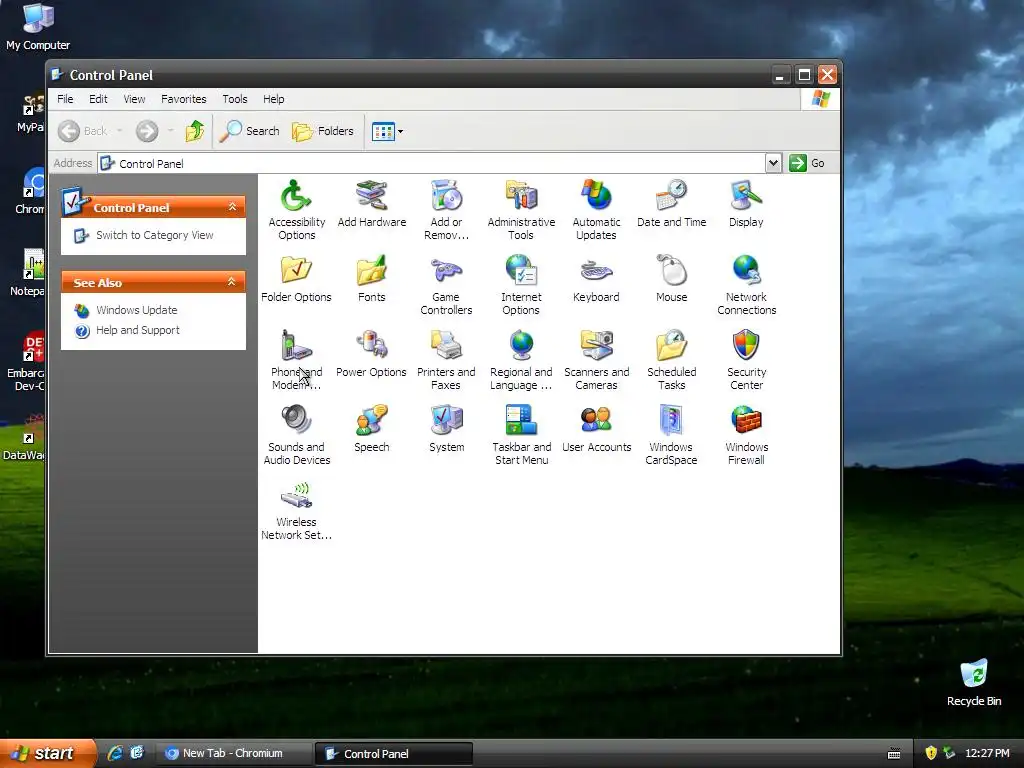1024x768 pixels.
Task: Open Automatic Updates icon
Action: pos(596,210)
